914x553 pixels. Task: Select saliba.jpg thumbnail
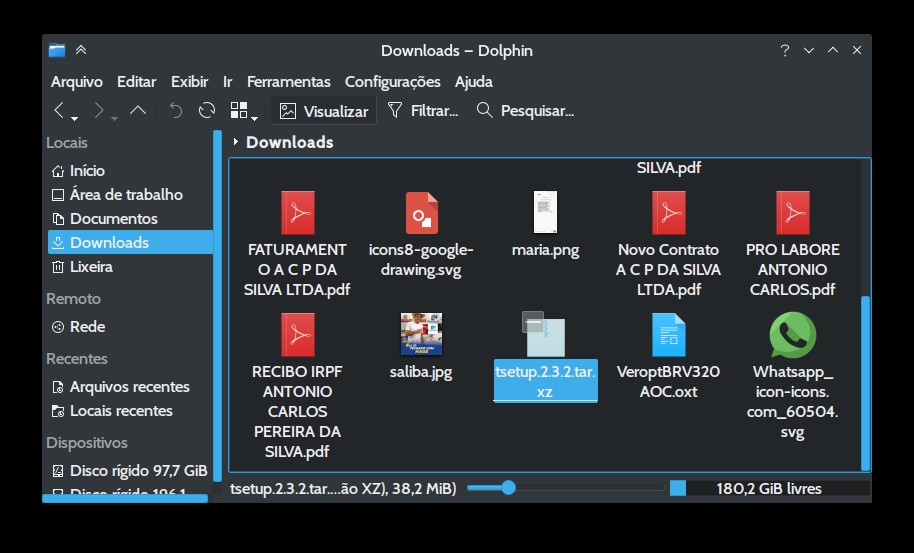[x=421, y=334]
